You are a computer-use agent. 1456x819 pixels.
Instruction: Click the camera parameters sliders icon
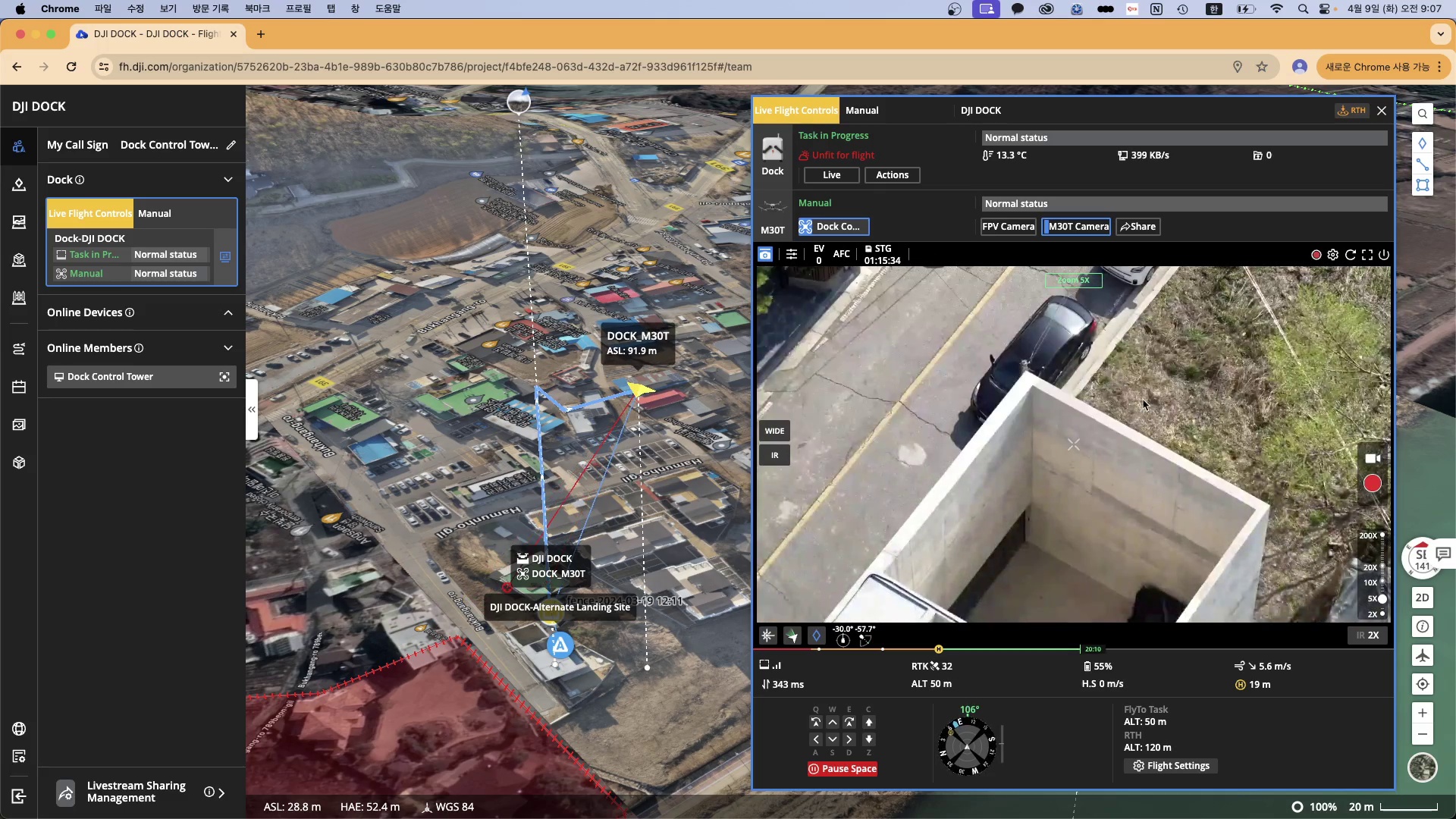(792, 255)
